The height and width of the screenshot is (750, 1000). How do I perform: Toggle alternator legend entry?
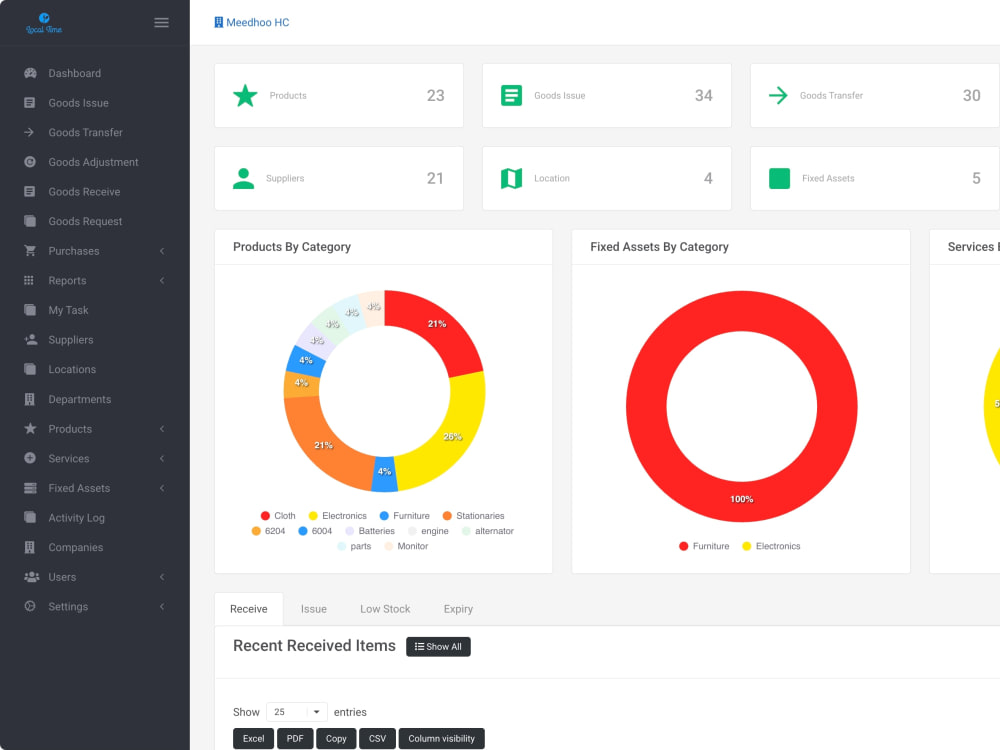pyautogui.click(x=488, y=531)
